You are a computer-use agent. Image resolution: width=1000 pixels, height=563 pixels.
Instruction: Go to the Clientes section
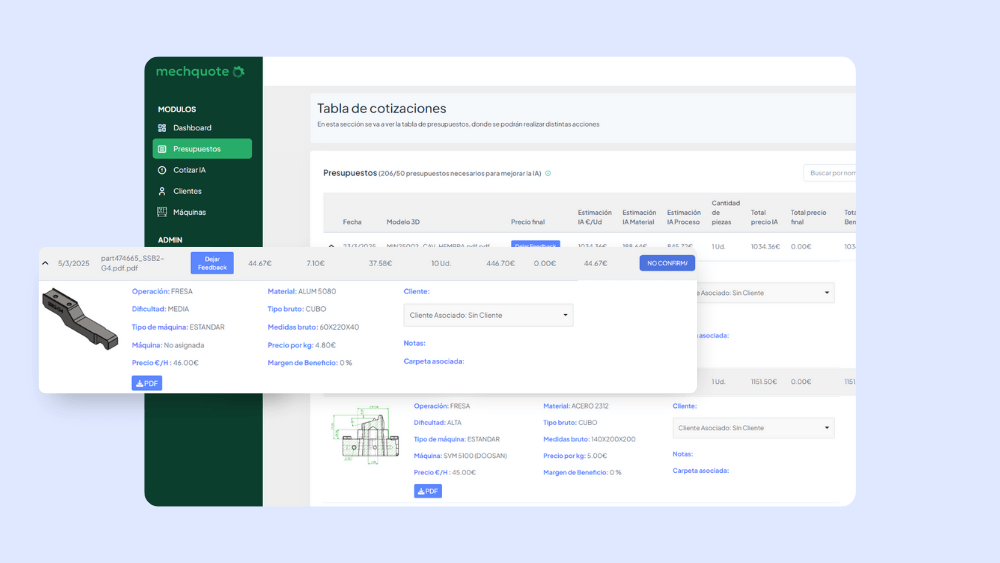pyautogui.click(x=187, y=191)
